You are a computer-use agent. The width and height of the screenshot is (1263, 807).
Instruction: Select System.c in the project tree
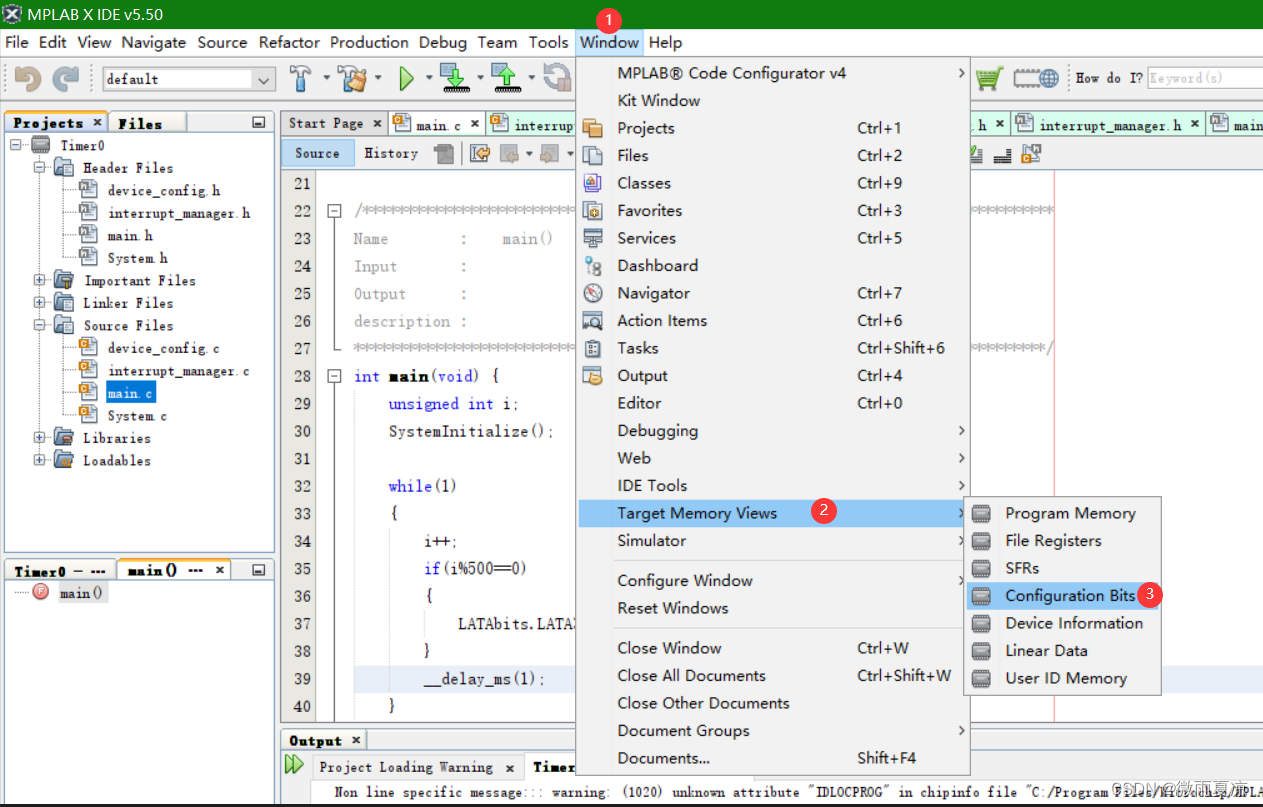pyautogui.click(x=137, y=416)
